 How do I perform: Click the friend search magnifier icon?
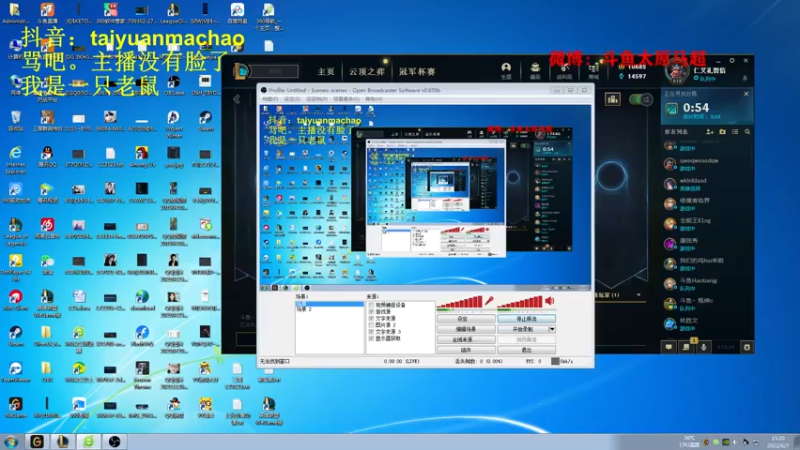tap(747, 132)
